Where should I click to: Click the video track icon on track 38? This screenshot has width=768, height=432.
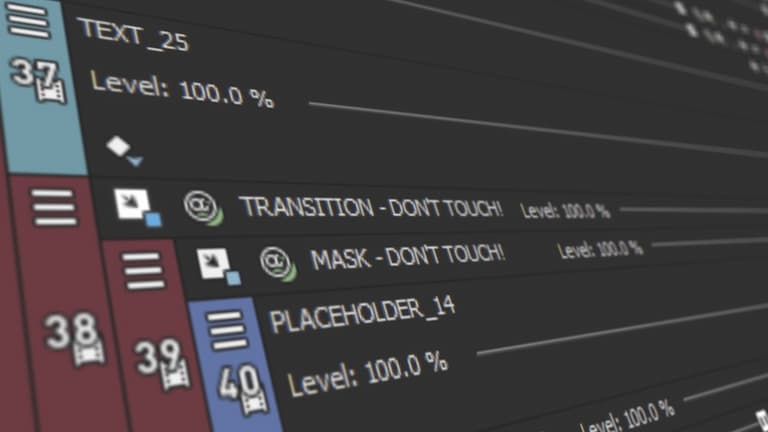tap(89, 351)
